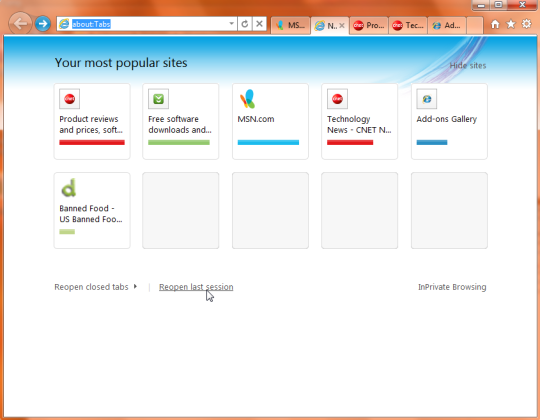Viewport: 540px width, 420px height.
Task: Open the address bar autocomplete dropdown arrow
Action: [x=231, y=24]
